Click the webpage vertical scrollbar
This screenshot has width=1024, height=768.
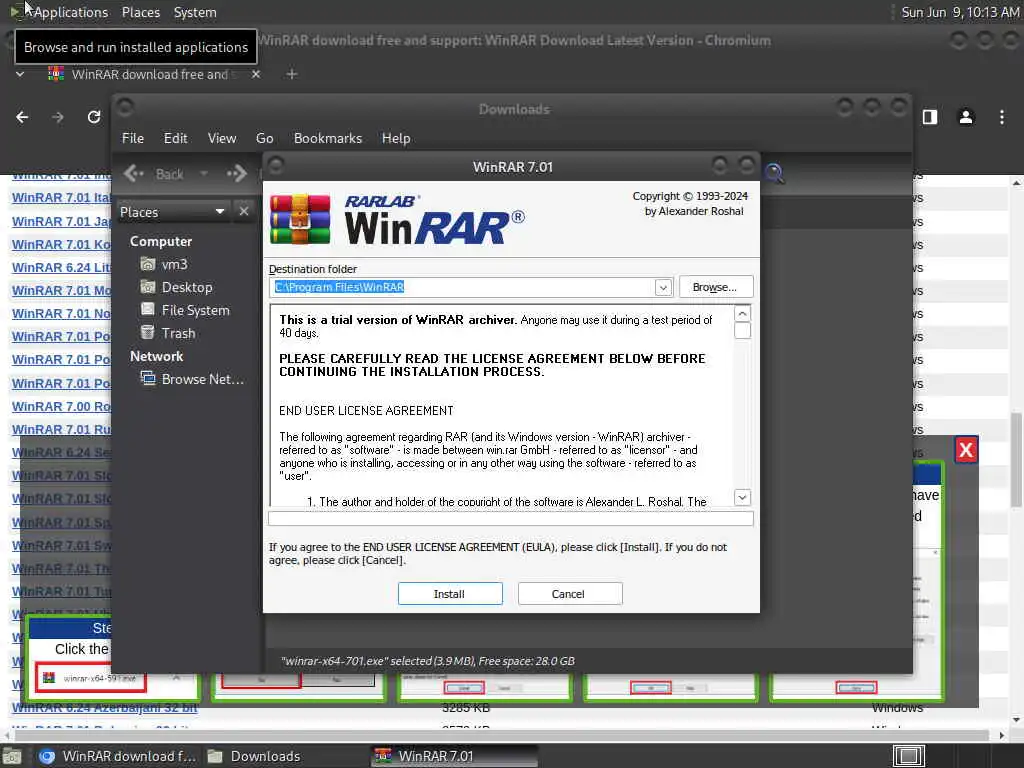(x=1016, y=460)
